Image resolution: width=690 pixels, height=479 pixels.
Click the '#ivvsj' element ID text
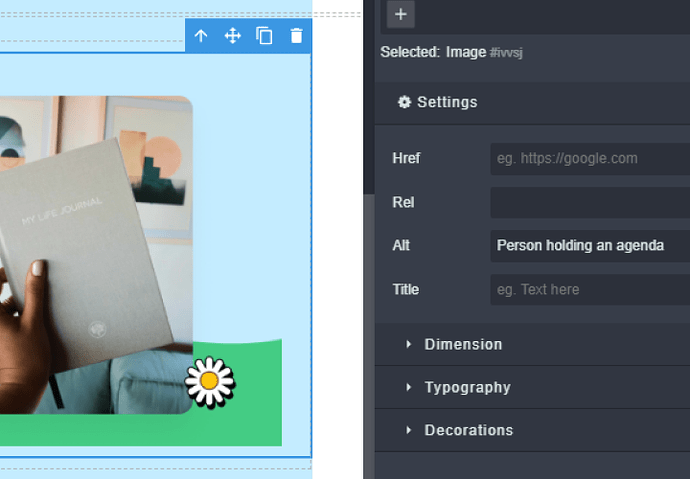506,53
